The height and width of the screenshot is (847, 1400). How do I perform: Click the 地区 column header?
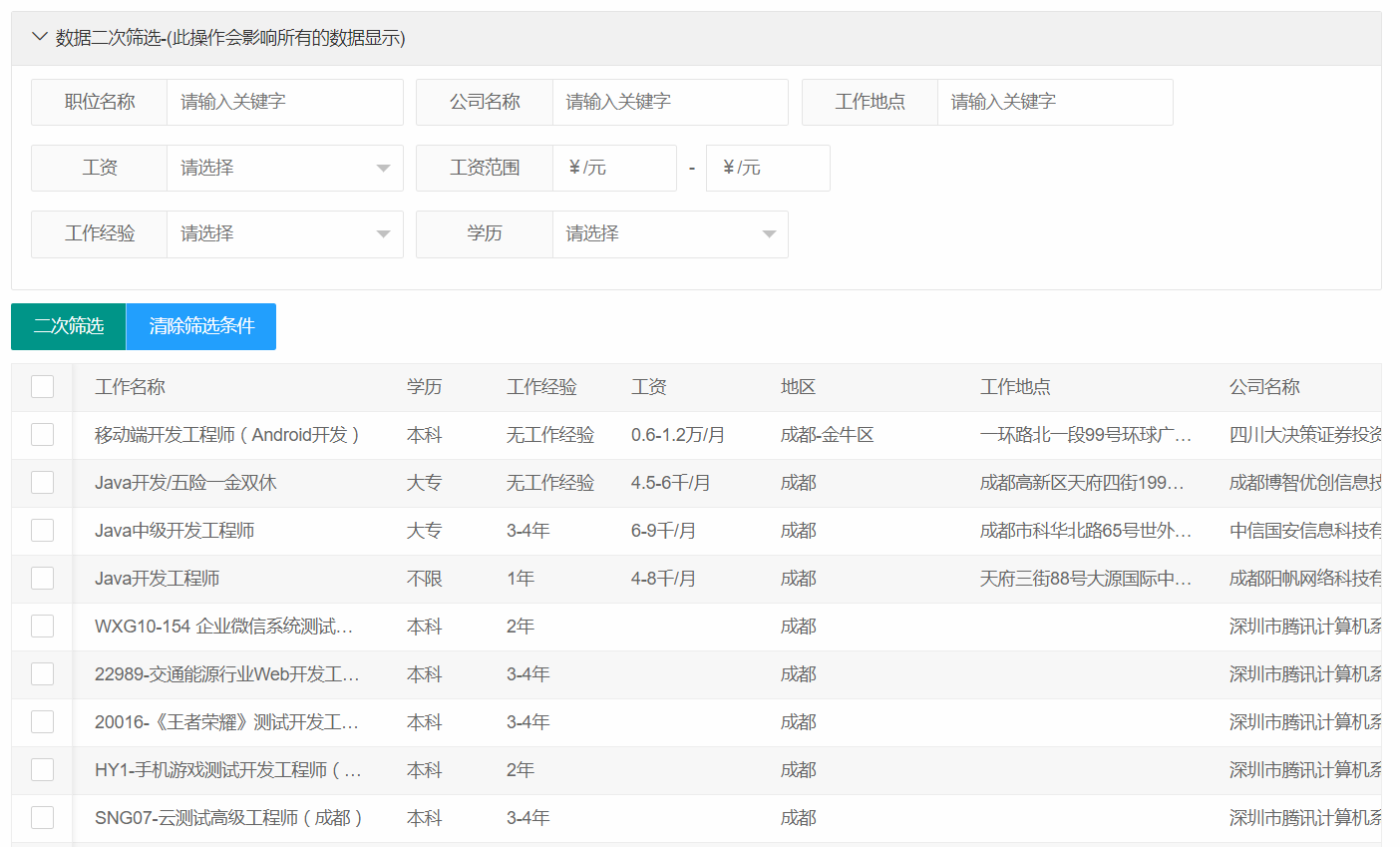(x=798, y=387)
